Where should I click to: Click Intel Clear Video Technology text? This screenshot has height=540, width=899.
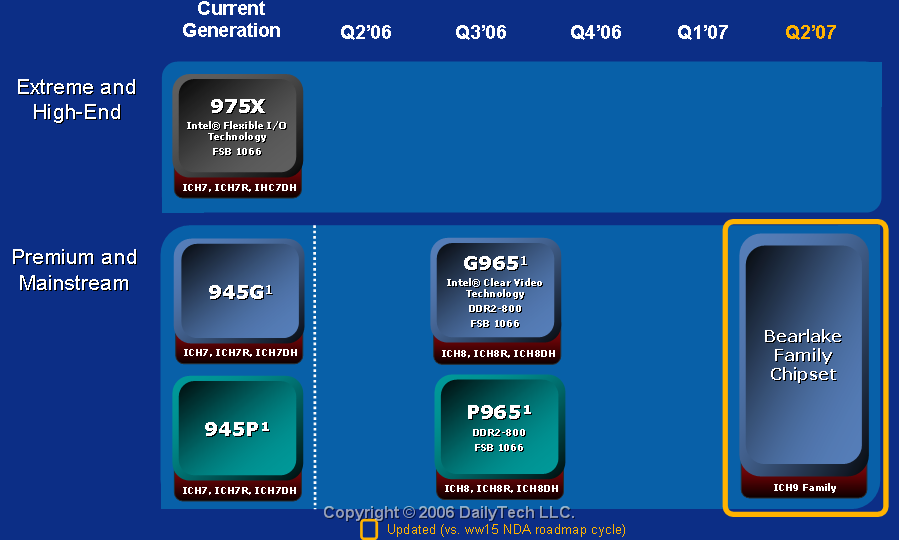[495, 288]
